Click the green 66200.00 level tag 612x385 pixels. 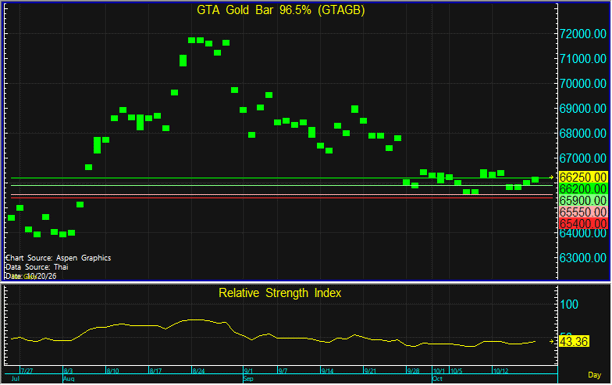point(583,189)
